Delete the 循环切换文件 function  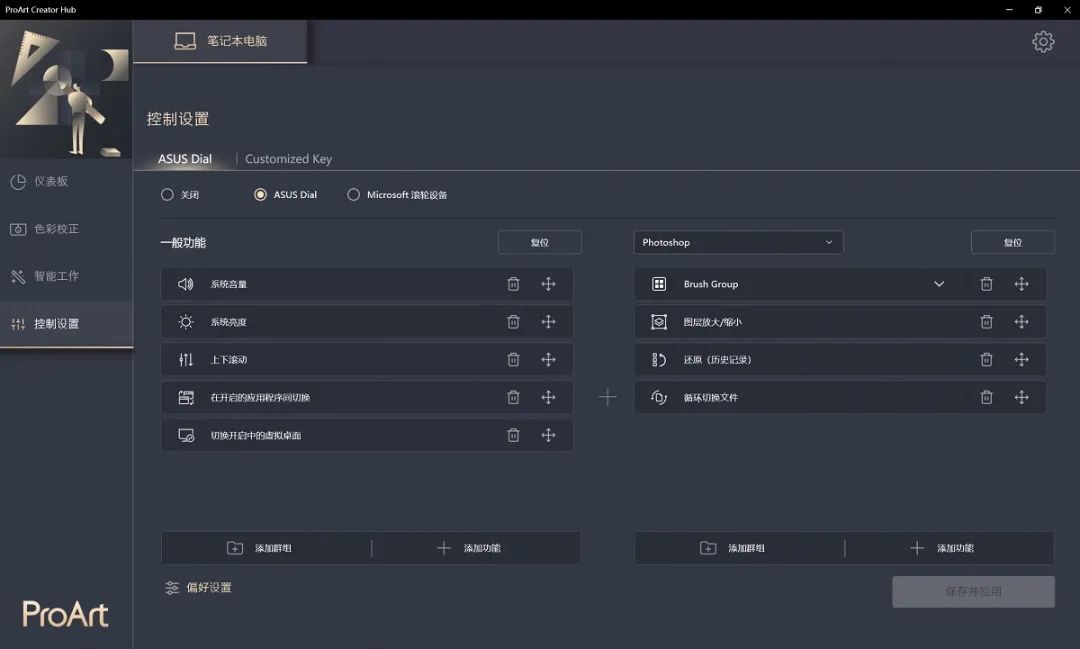(x=986, y=398)
